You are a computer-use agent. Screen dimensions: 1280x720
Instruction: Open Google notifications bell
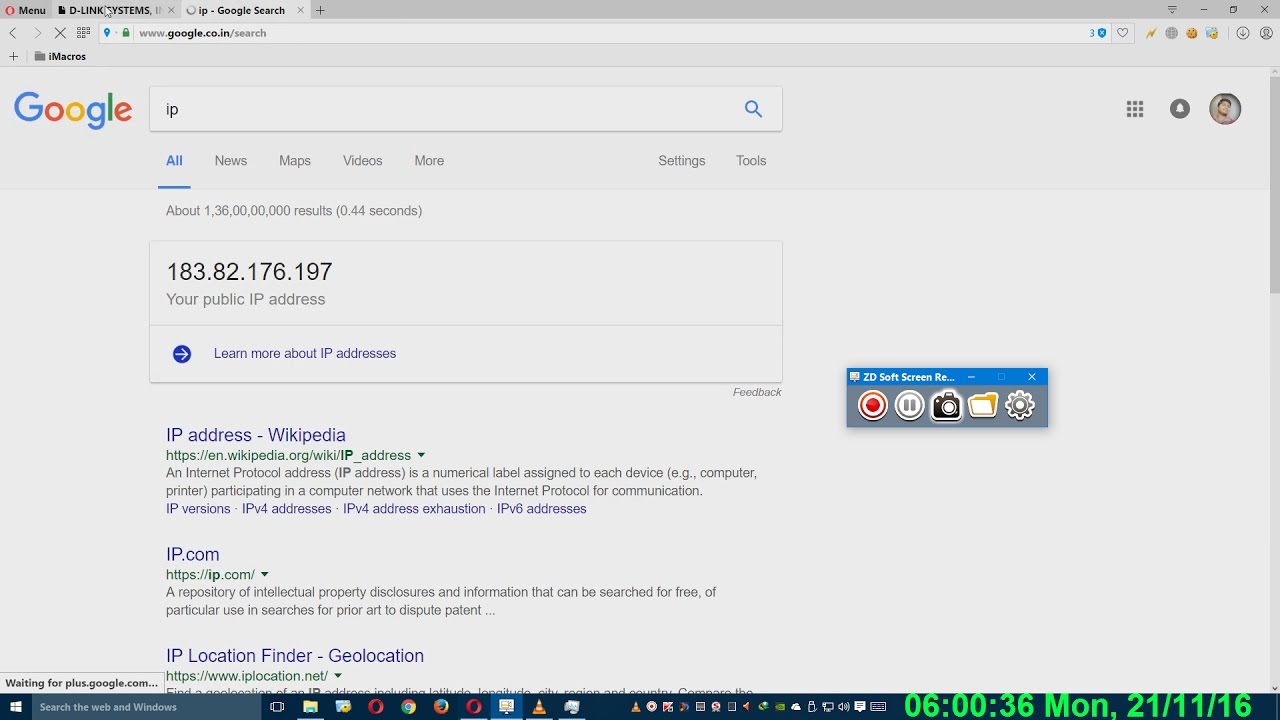click(x=1180, y=109)
